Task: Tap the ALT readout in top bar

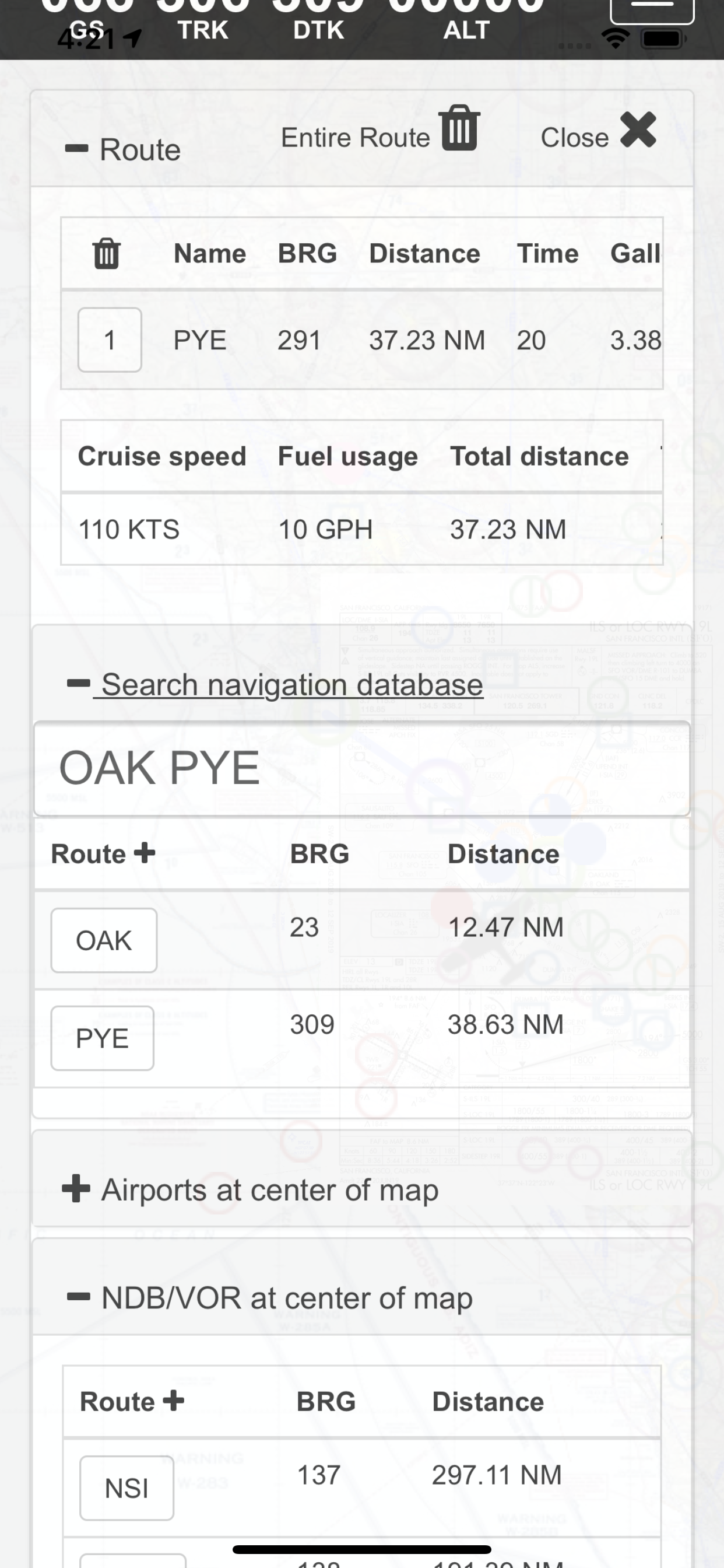Action: tap(466, 29)
